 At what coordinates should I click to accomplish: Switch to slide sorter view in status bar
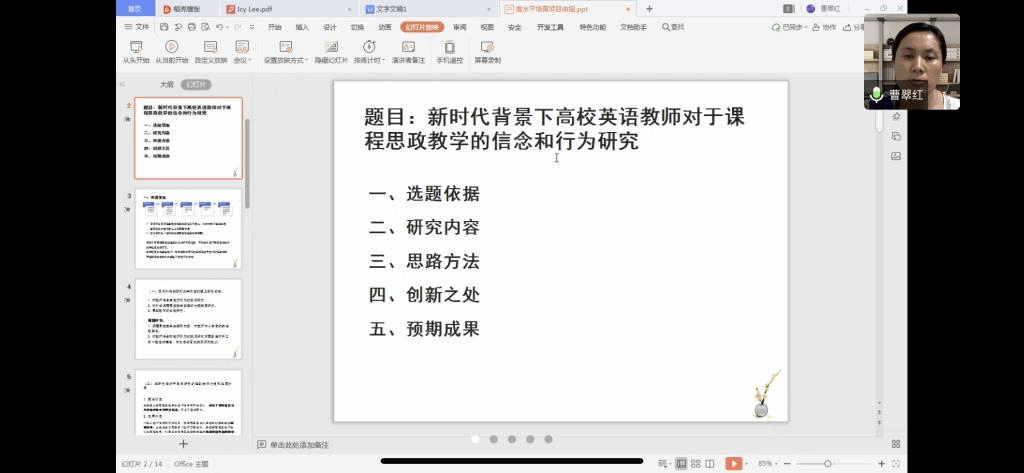coord(695,464)
